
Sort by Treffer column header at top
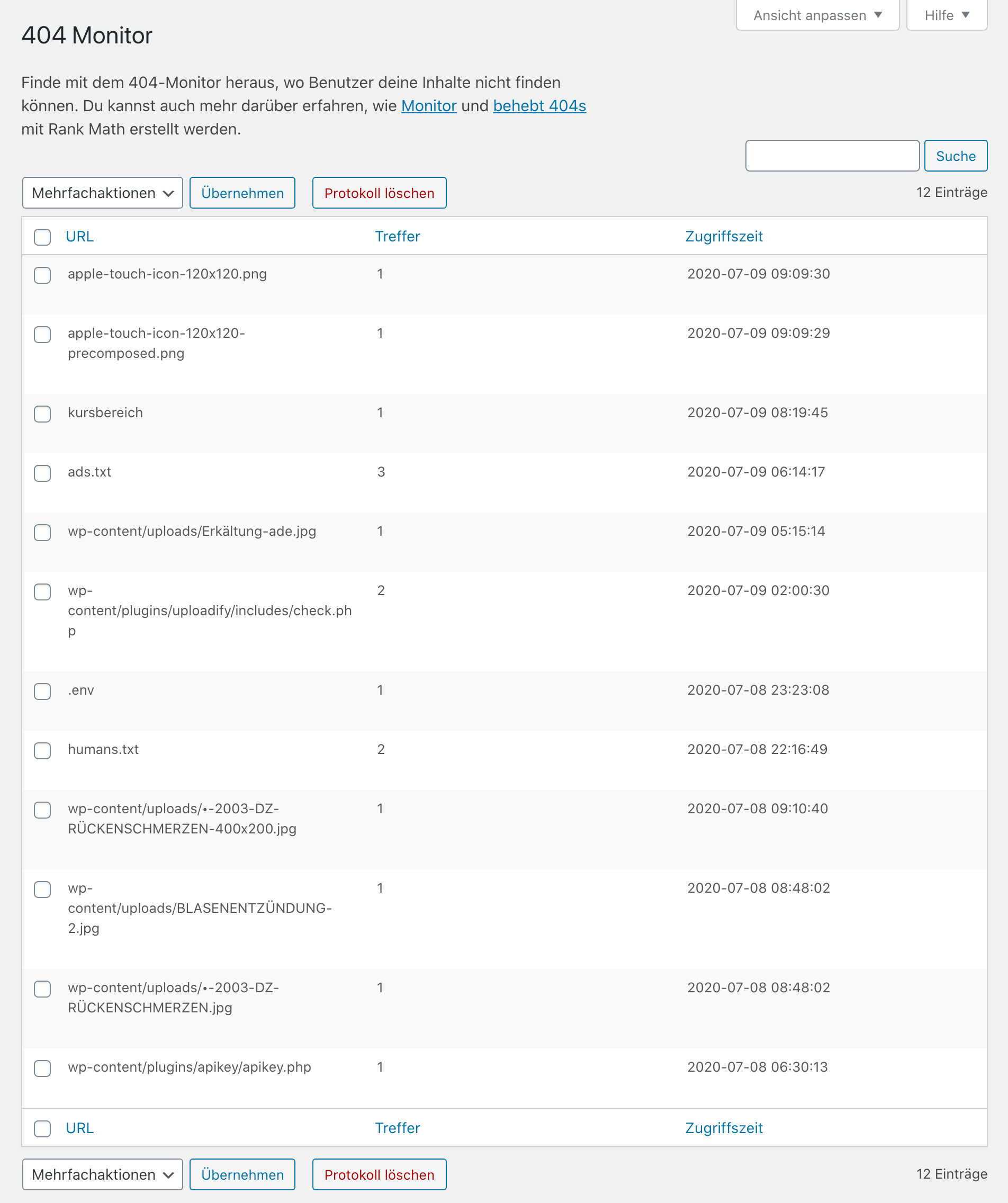click(x=398, y=237)
